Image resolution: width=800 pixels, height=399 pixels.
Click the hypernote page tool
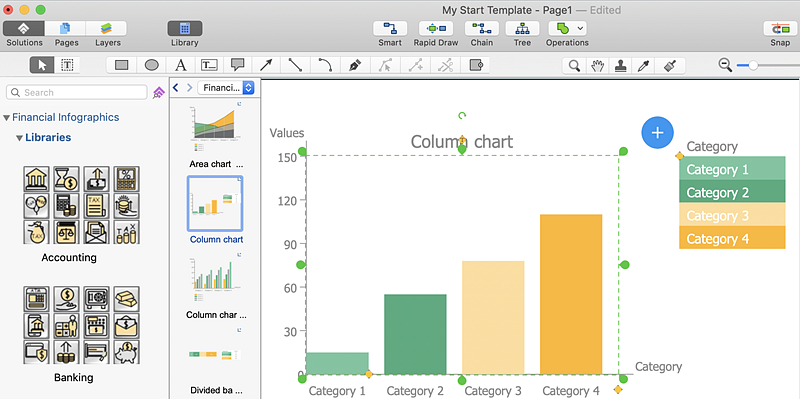(x=476, y=65)
